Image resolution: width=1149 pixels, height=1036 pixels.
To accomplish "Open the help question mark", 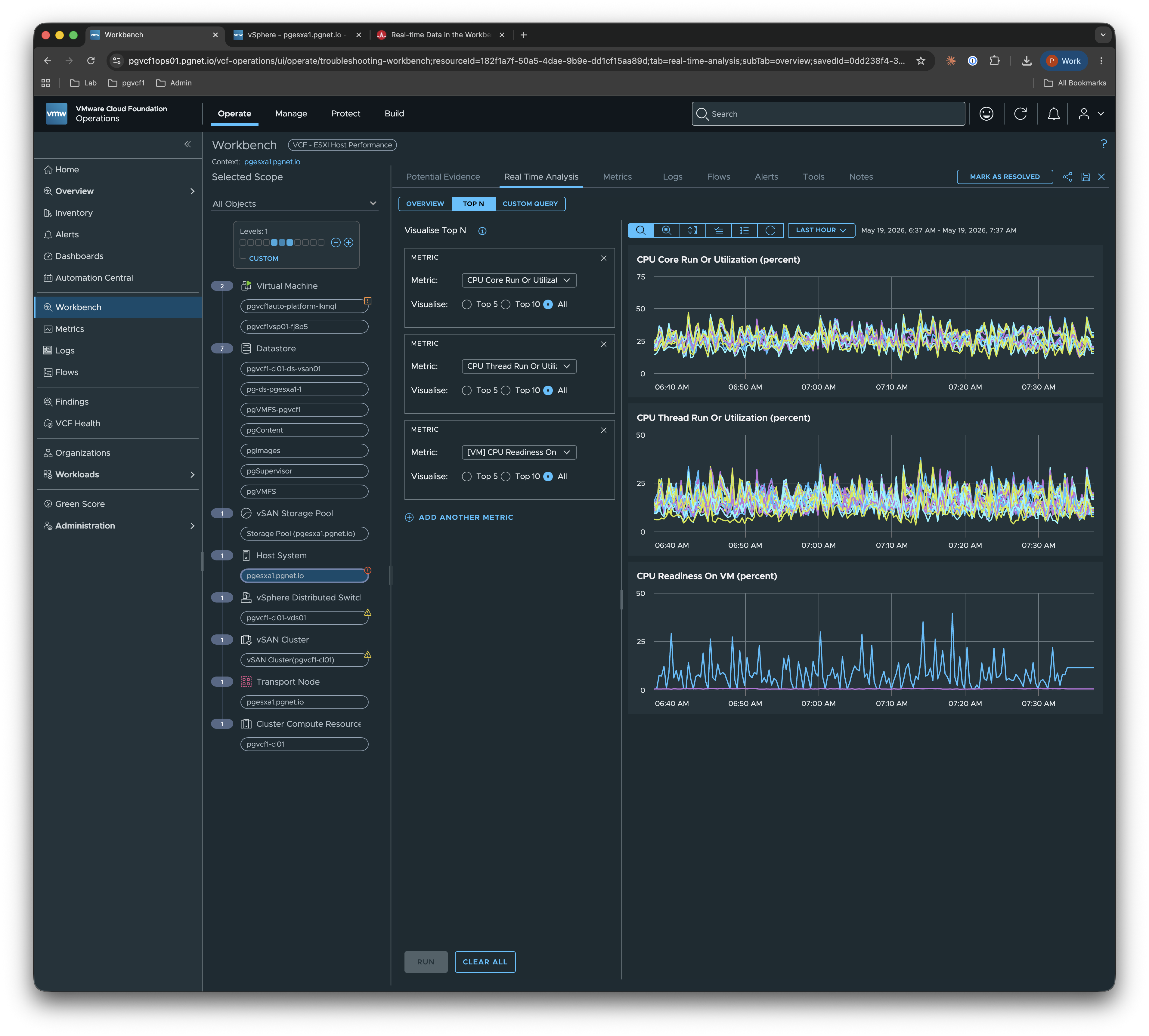I will [1104, 144].
